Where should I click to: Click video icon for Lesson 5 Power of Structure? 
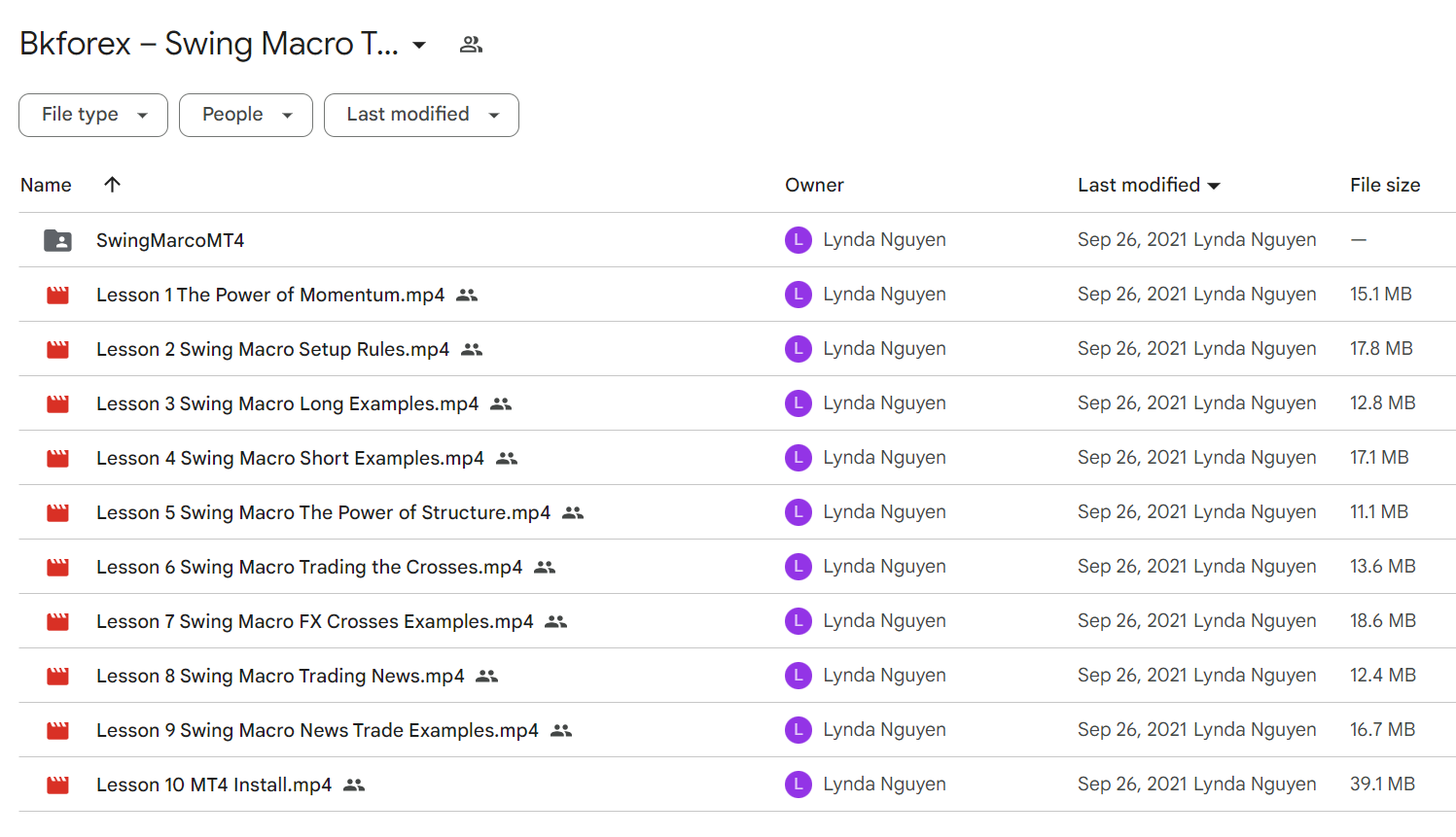[58, 512]
